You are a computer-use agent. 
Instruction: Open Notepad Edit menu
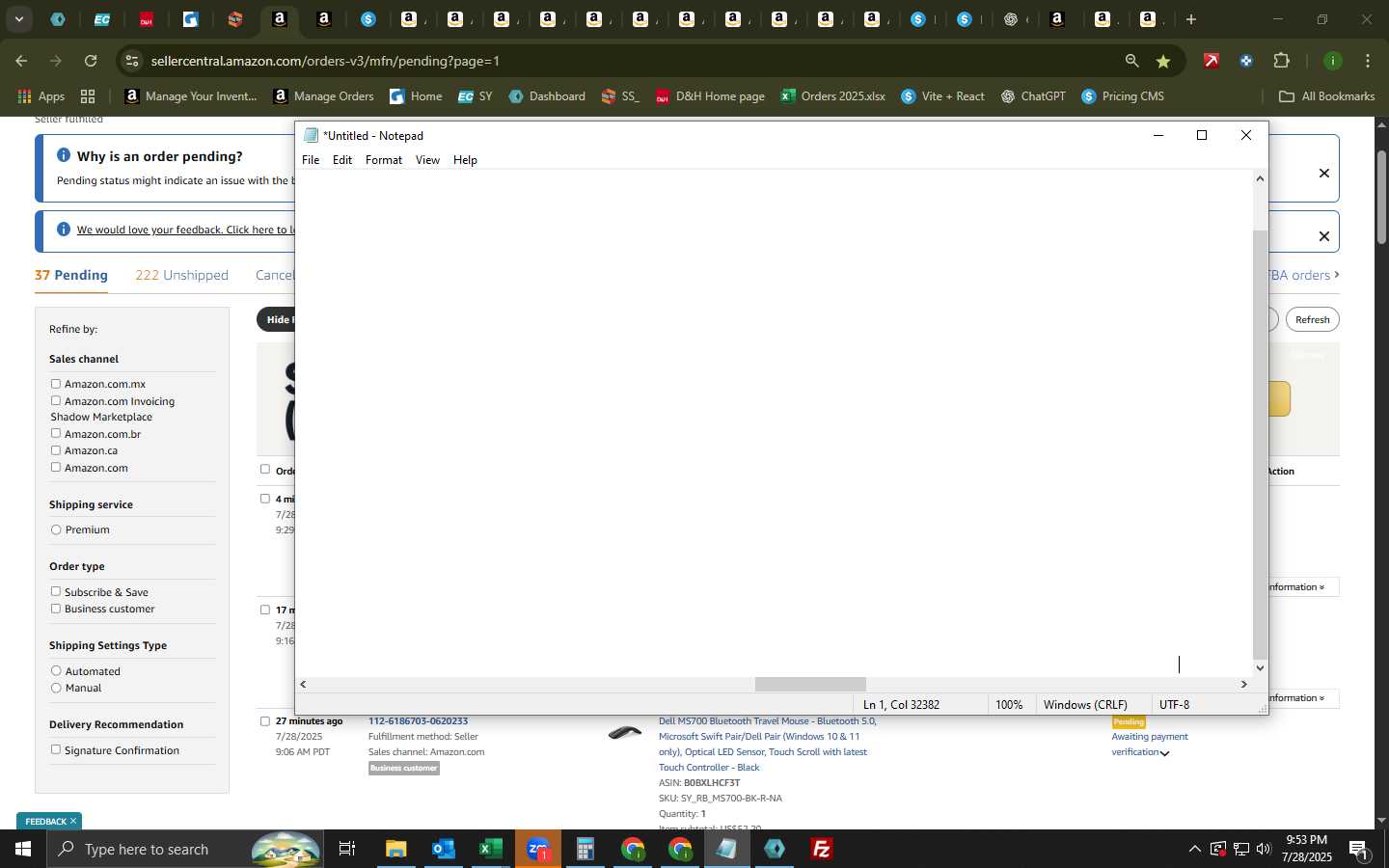[x=342, y=160]
